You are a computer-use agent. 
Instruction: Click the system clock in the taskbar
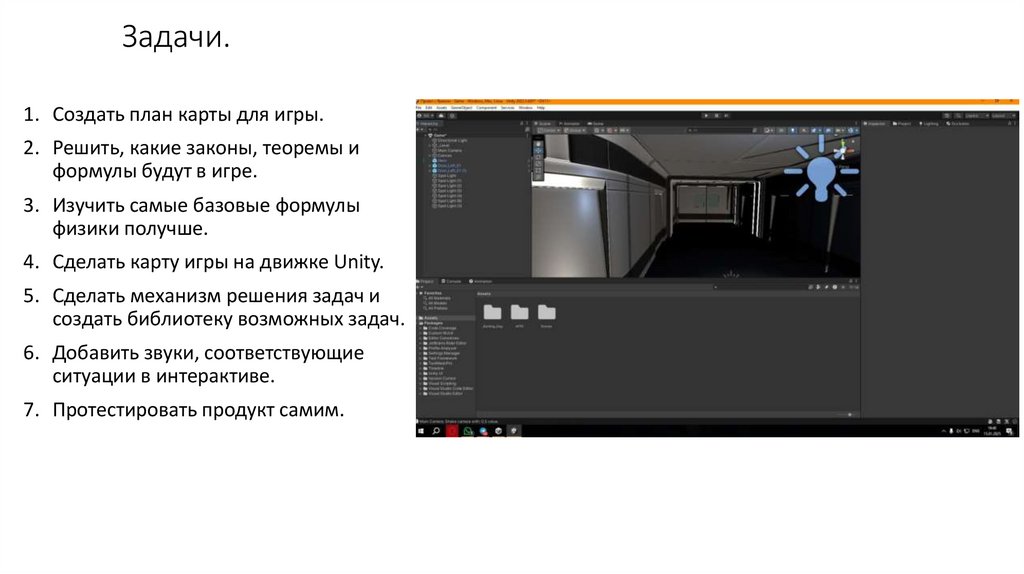tap(993, 432)
